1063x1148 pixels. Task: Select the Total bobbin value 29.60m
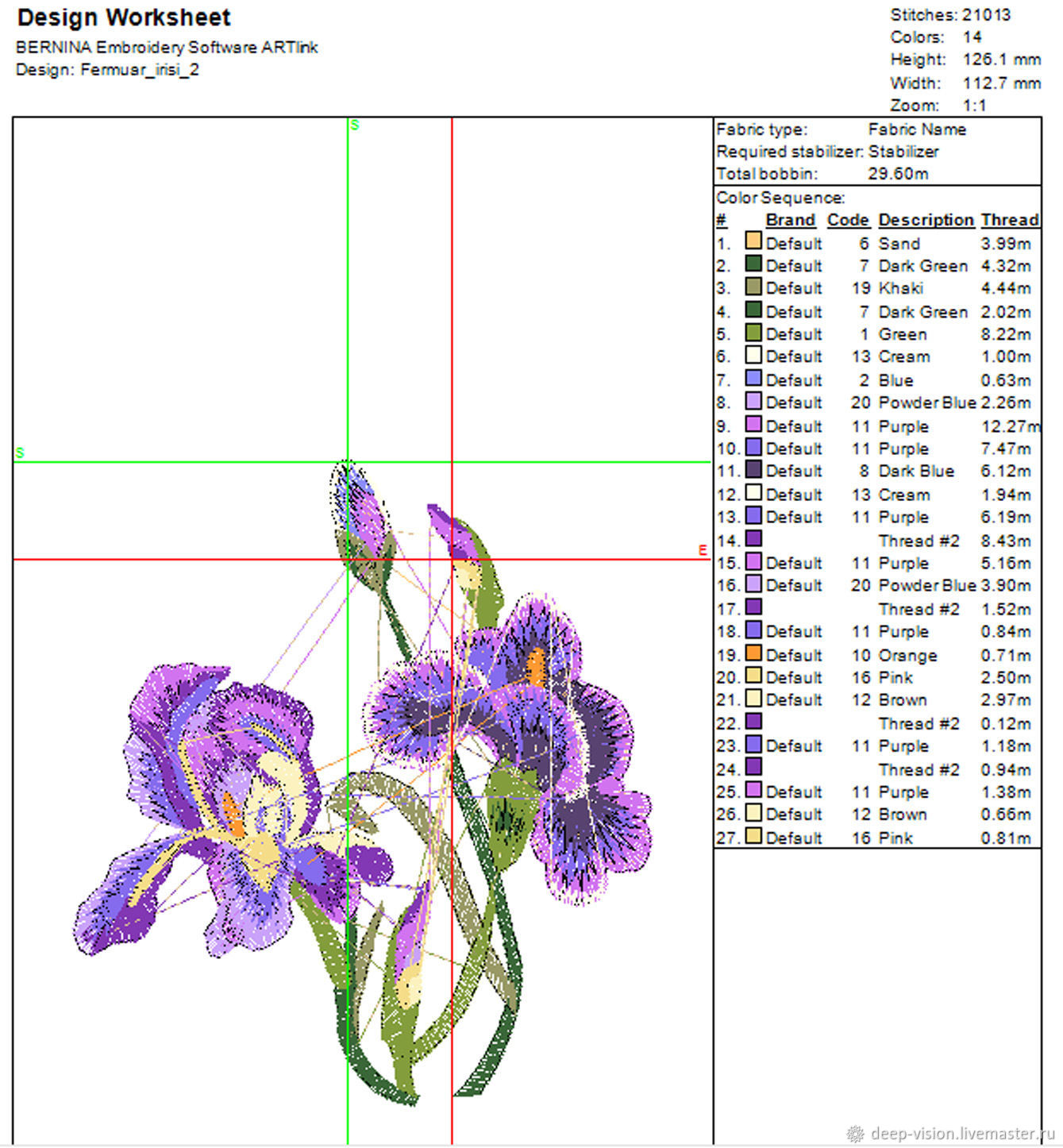point(898,174)
